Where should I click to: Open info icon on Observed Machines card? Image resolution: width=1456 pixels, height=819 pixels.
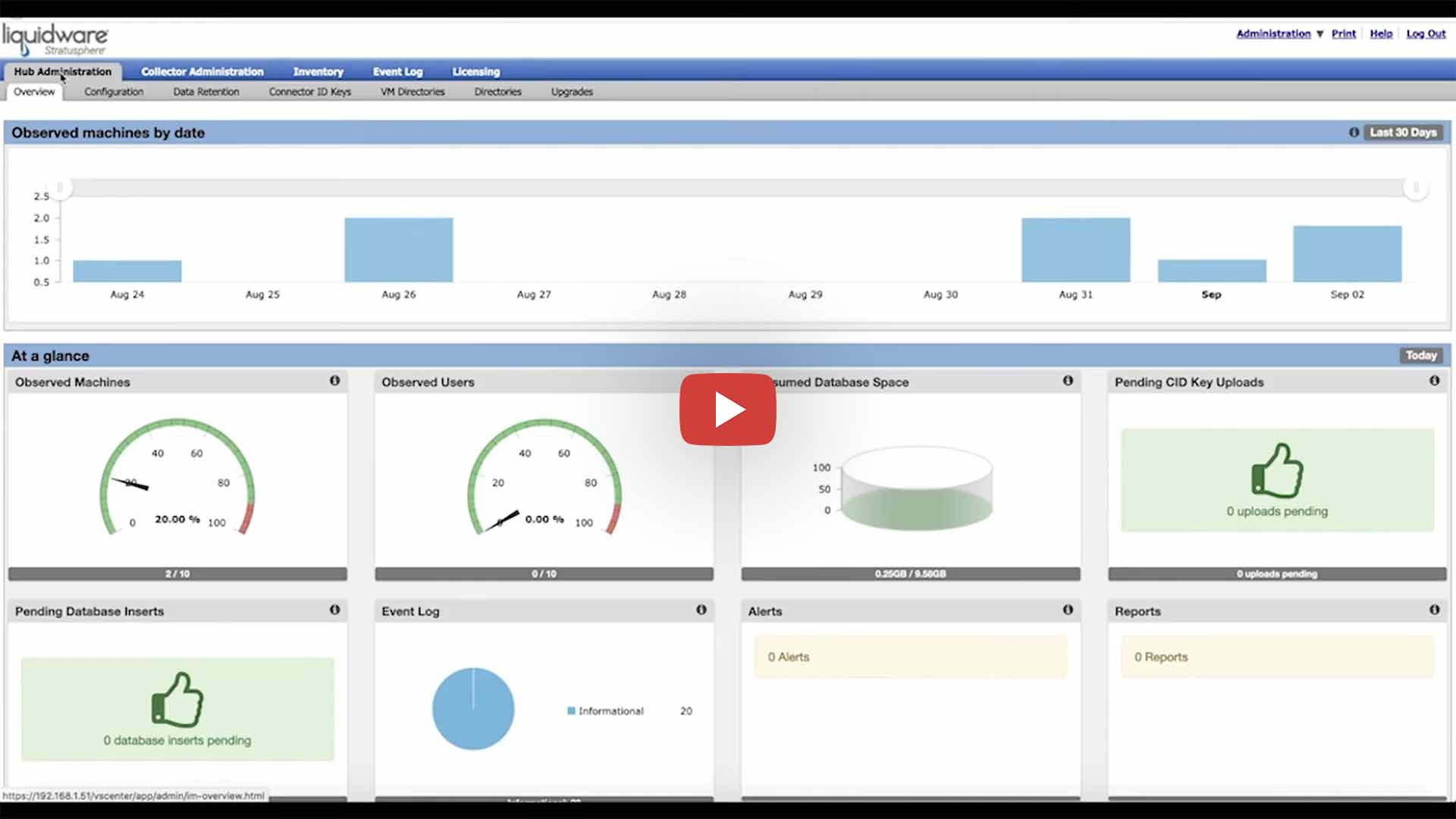tap(334, 381)
